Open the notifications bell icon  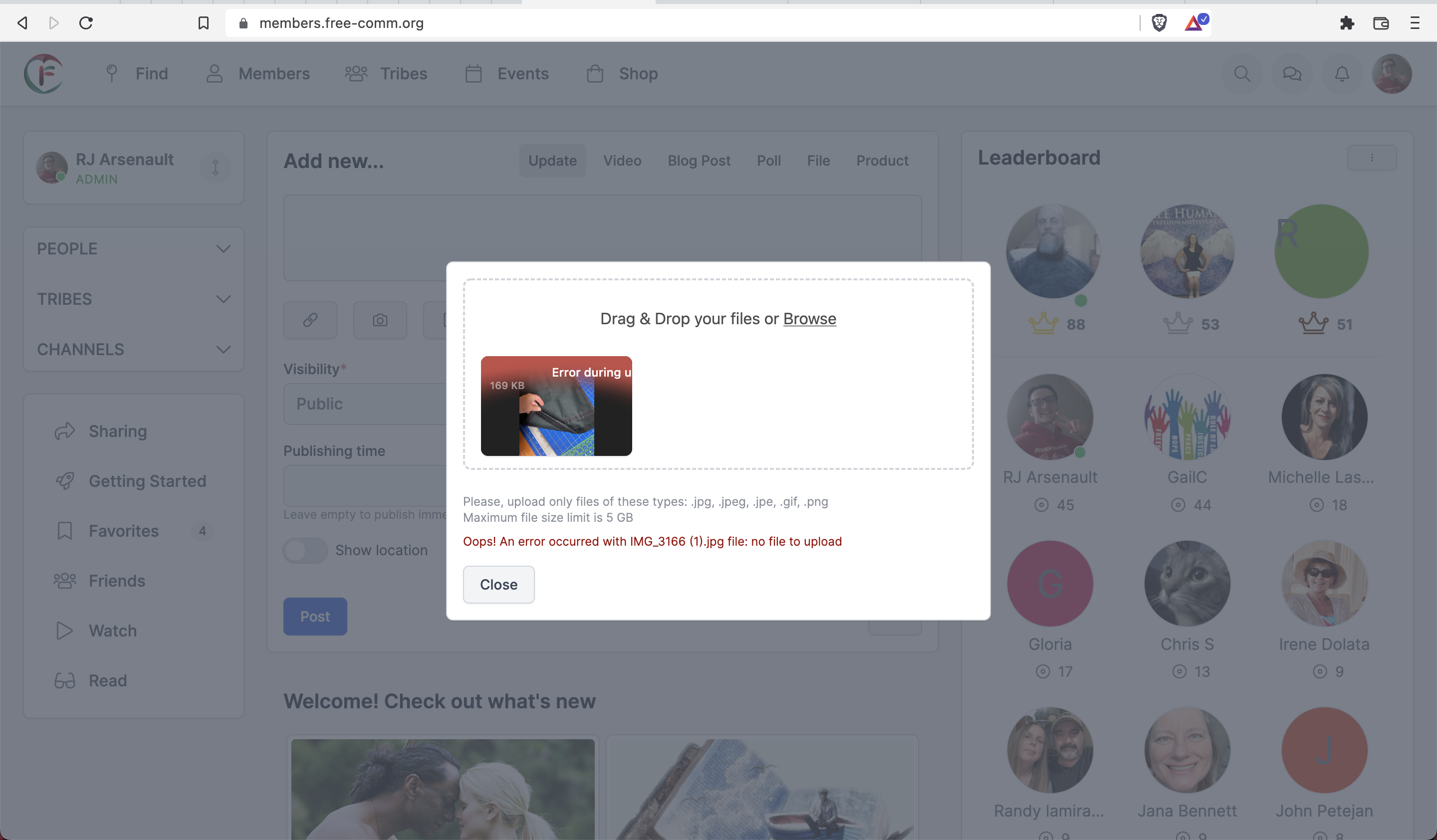coord(1342,73)
